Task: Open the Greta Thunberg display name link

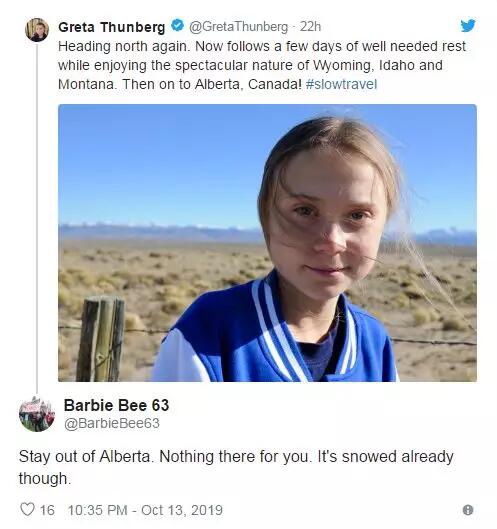Action: coord(112,27)
